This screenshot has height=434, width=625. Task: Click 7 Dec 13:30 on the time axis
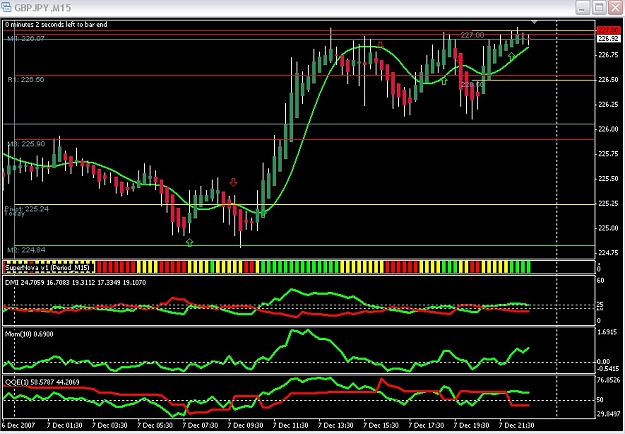point(336,425)
